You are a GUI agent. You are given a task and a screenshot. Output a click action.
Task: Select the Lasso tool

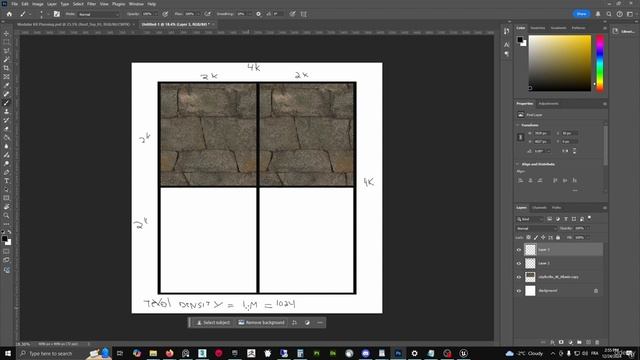coord(6,51)
